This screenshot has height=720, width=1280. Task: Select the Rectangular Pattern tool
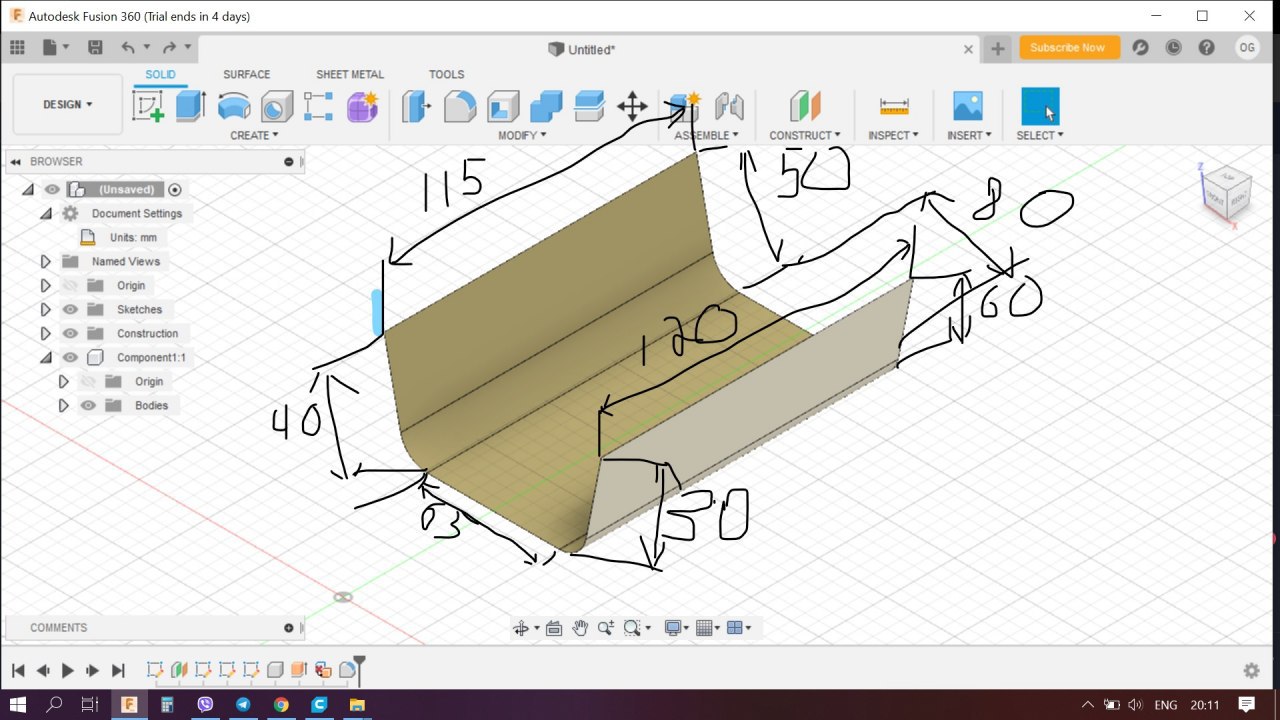tap(319, 106)
